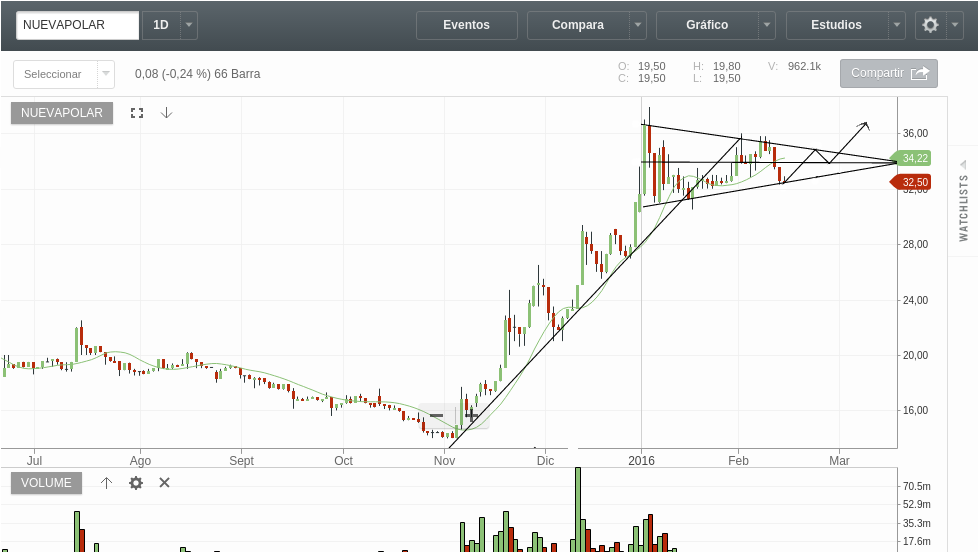
Task: Move the NUEVAPOLAR panel down
Action: 166,113
